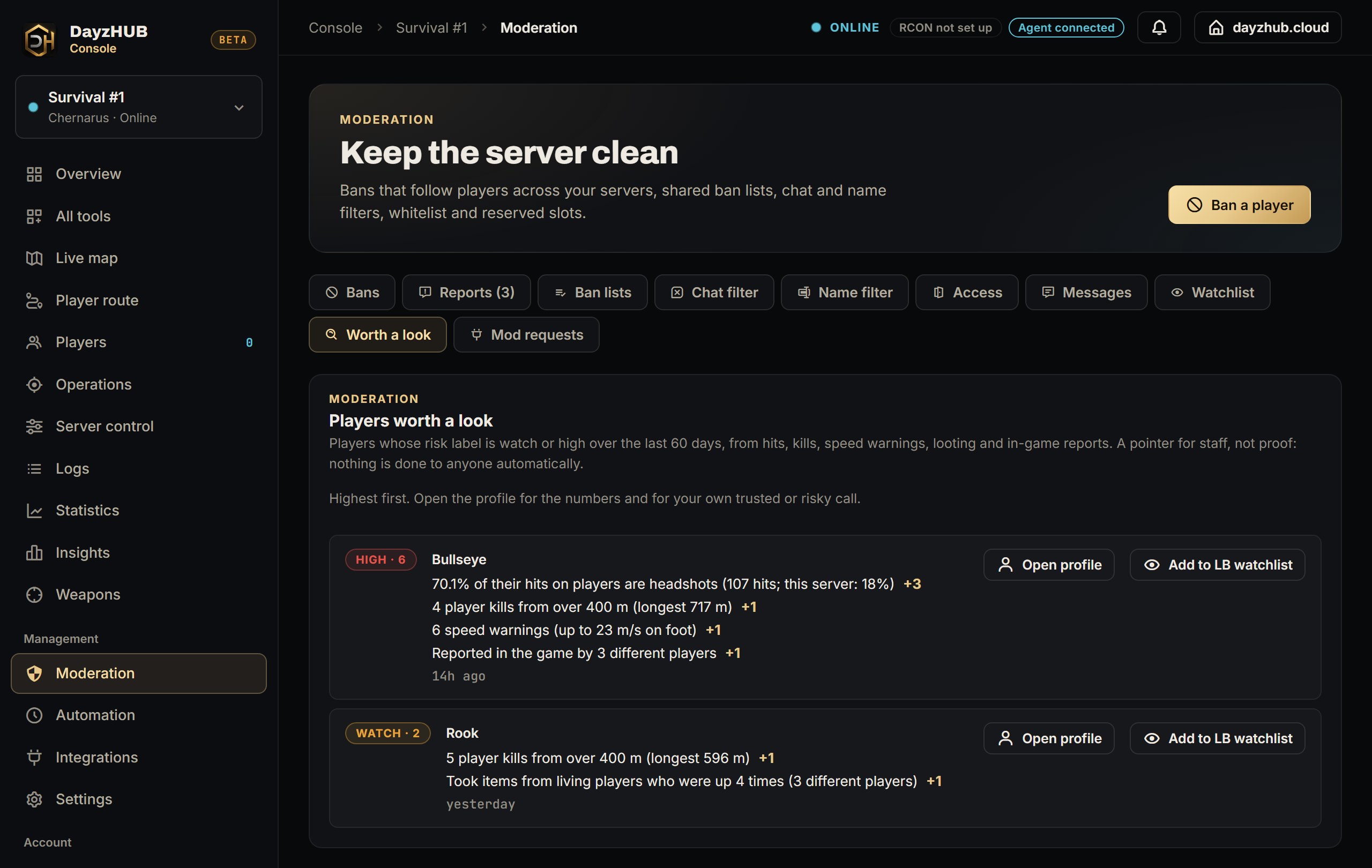Select the Worth a look tab
This screenshot has height=868, width=1372.
[x=377, y=334]
